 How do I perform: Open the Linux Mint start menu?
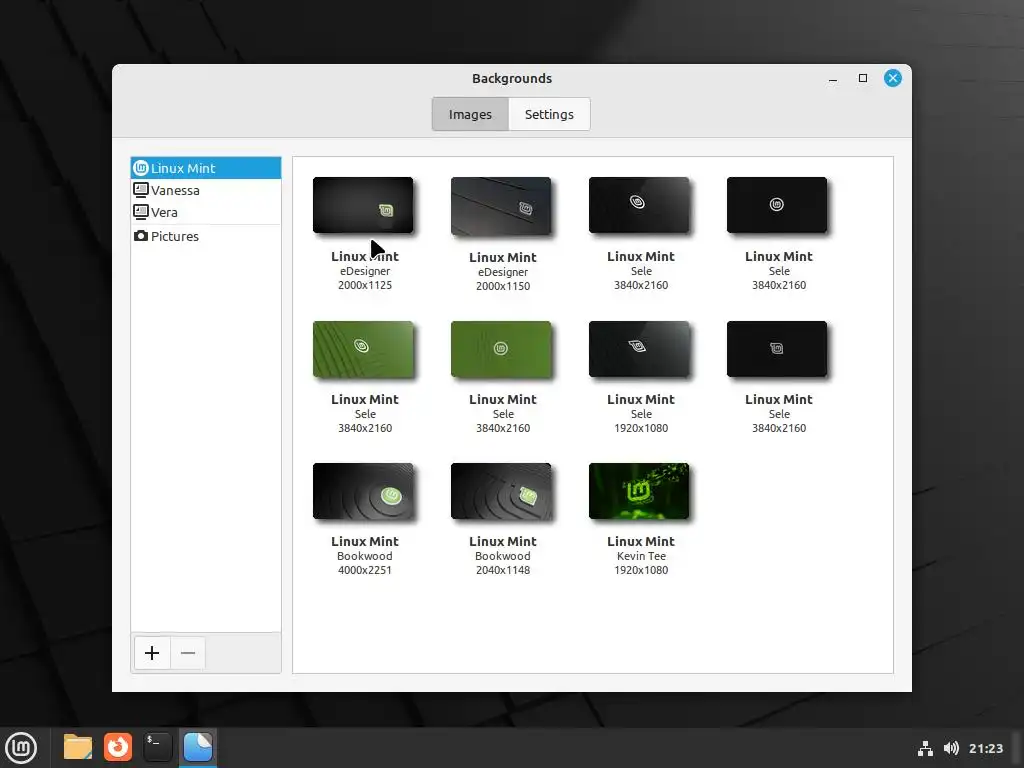coord(21,748)
